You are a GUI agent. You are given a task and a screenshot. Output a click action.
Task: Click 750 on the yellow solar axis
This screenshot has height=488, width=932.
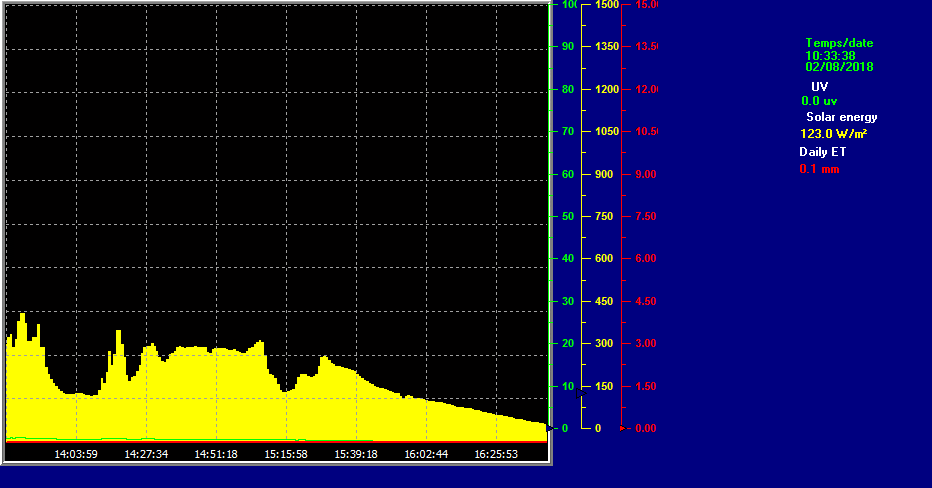tap(605, 216)
